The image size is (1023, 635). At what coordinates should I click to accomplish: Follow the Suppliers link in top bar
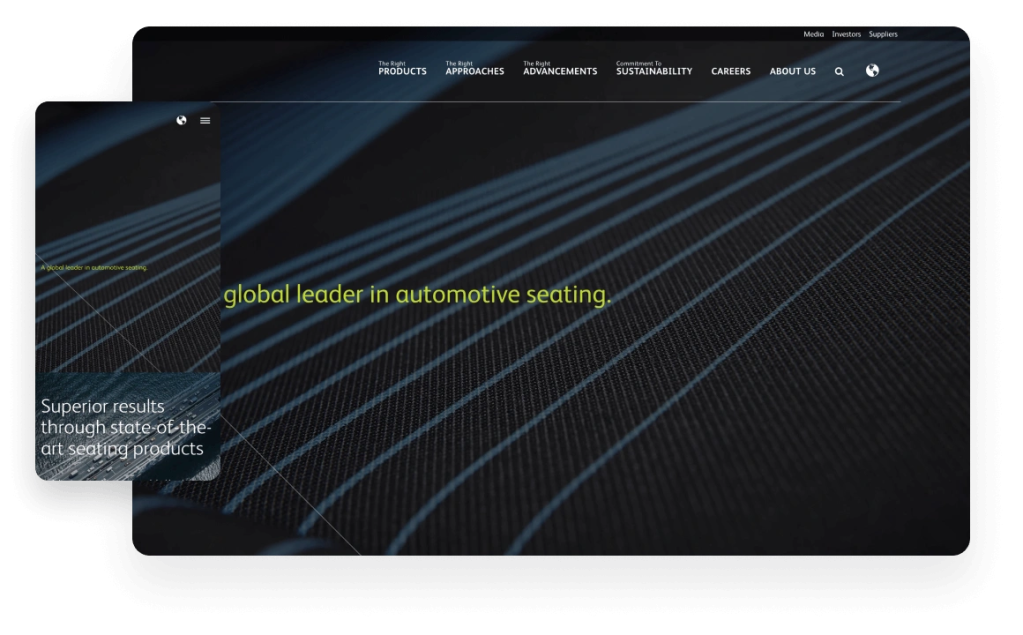click(883, 34)
